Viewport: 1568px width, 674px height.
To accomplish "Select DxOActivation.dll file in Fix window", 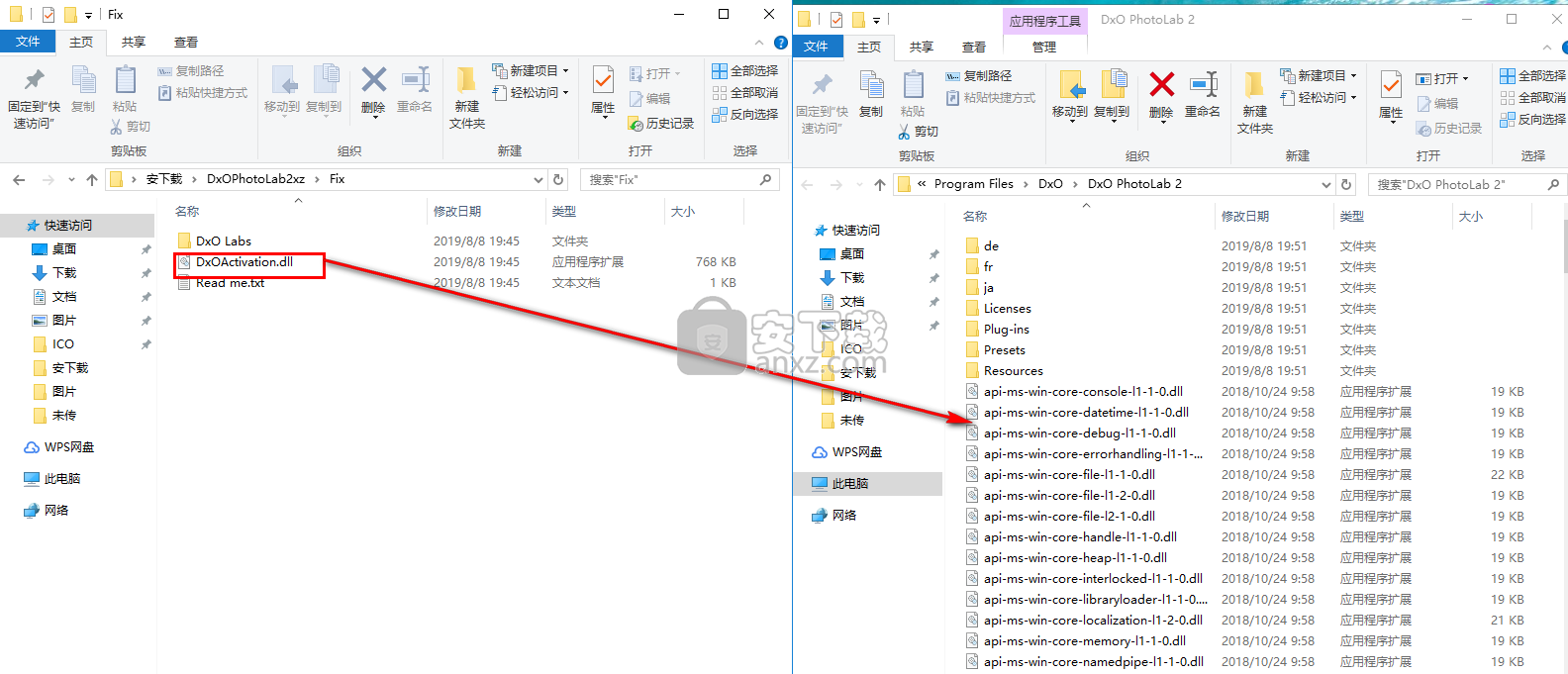I will click(x=245, y=262).
